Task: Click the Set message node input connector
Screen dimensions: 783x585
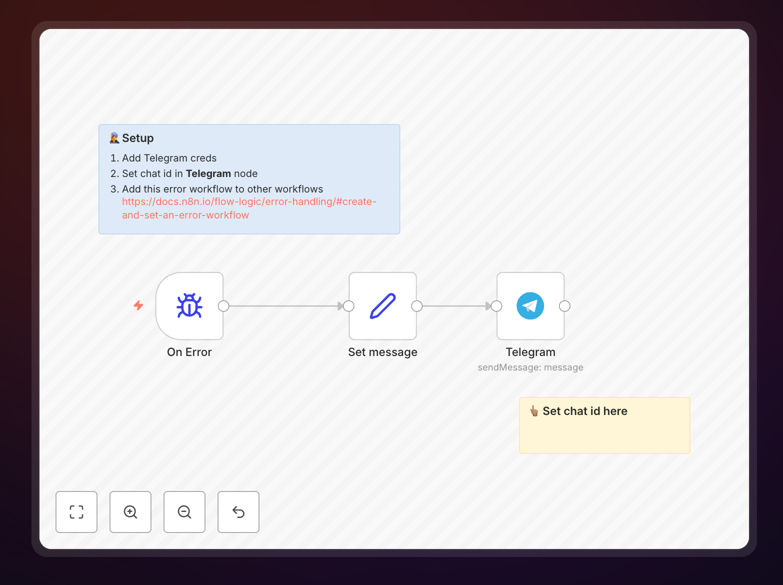Action: tap(349, 306)
